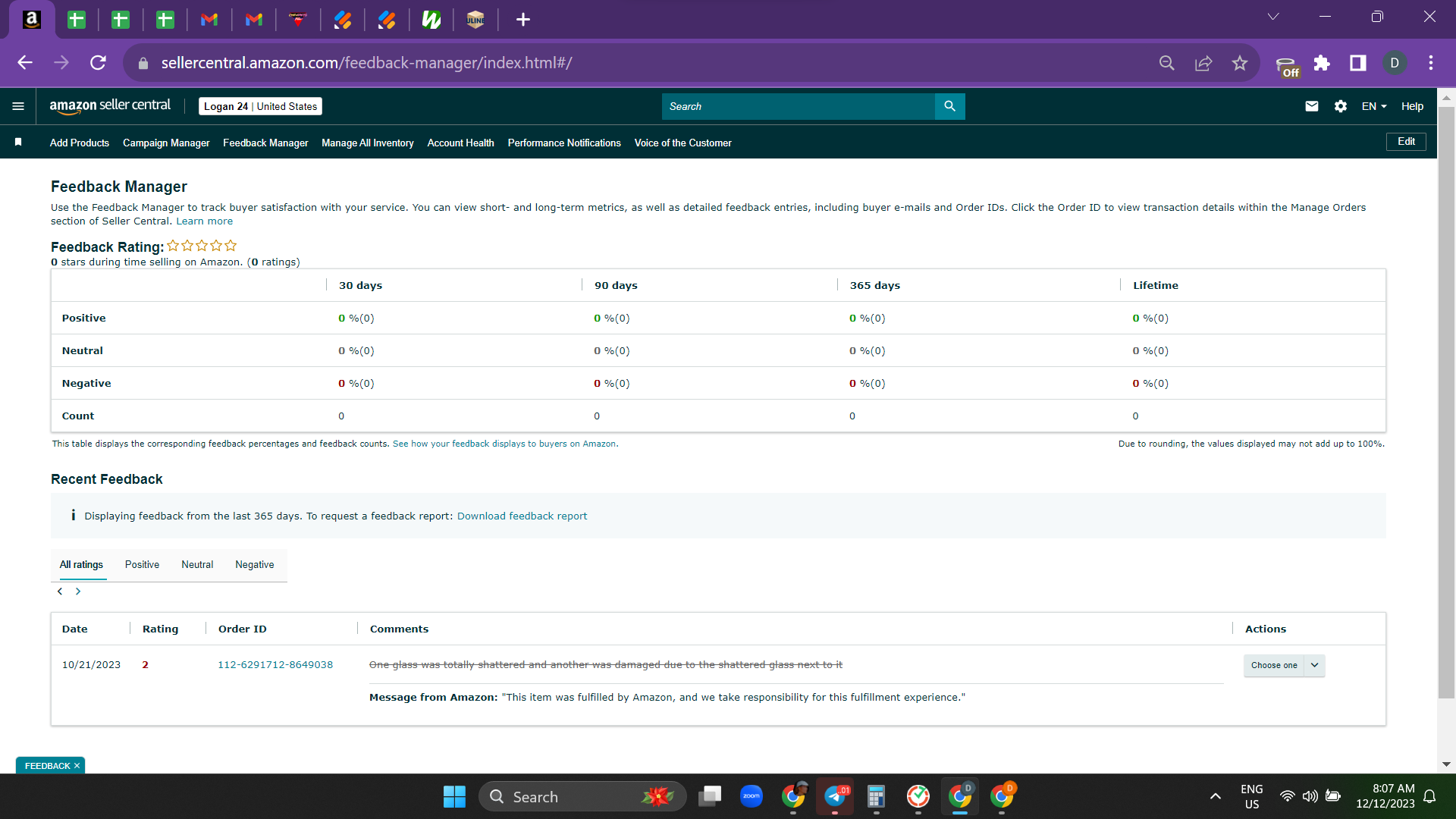The image size is (1456, 819).
Task: Open the messages envelope icon
Action: point(1311,106)
